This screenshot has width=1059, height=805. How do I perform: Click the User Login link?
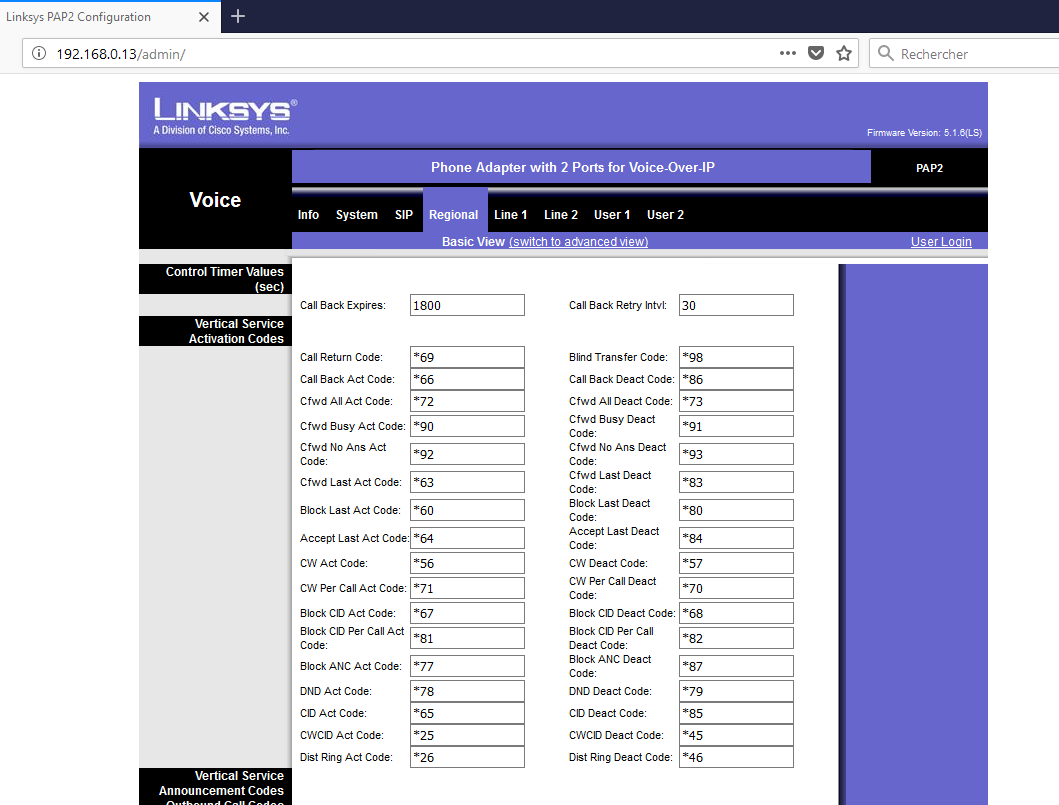point(940,242)
